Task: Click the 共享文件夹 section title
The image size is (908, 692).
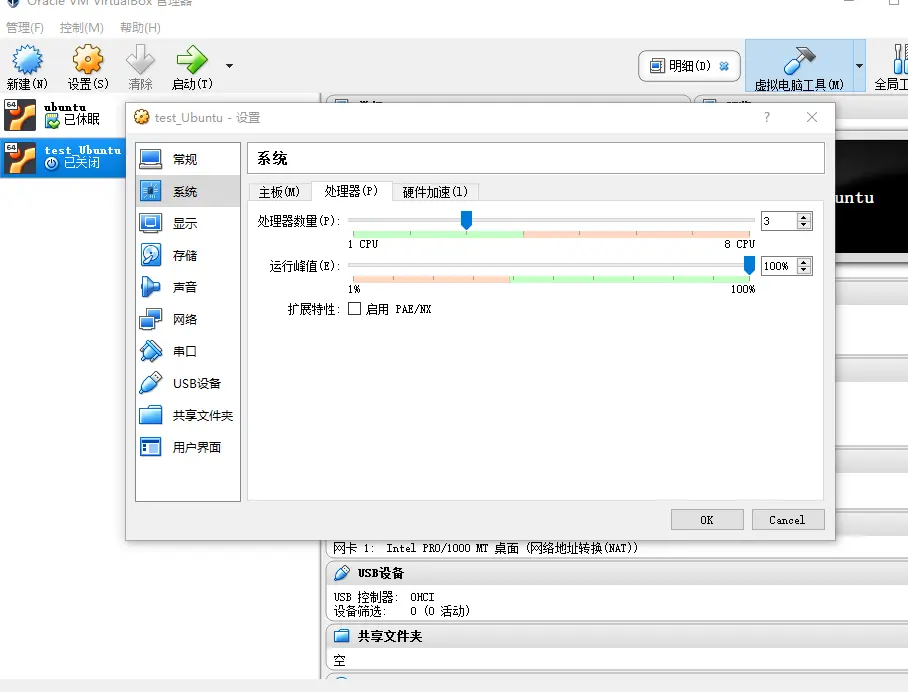Action: coord(390,636)
